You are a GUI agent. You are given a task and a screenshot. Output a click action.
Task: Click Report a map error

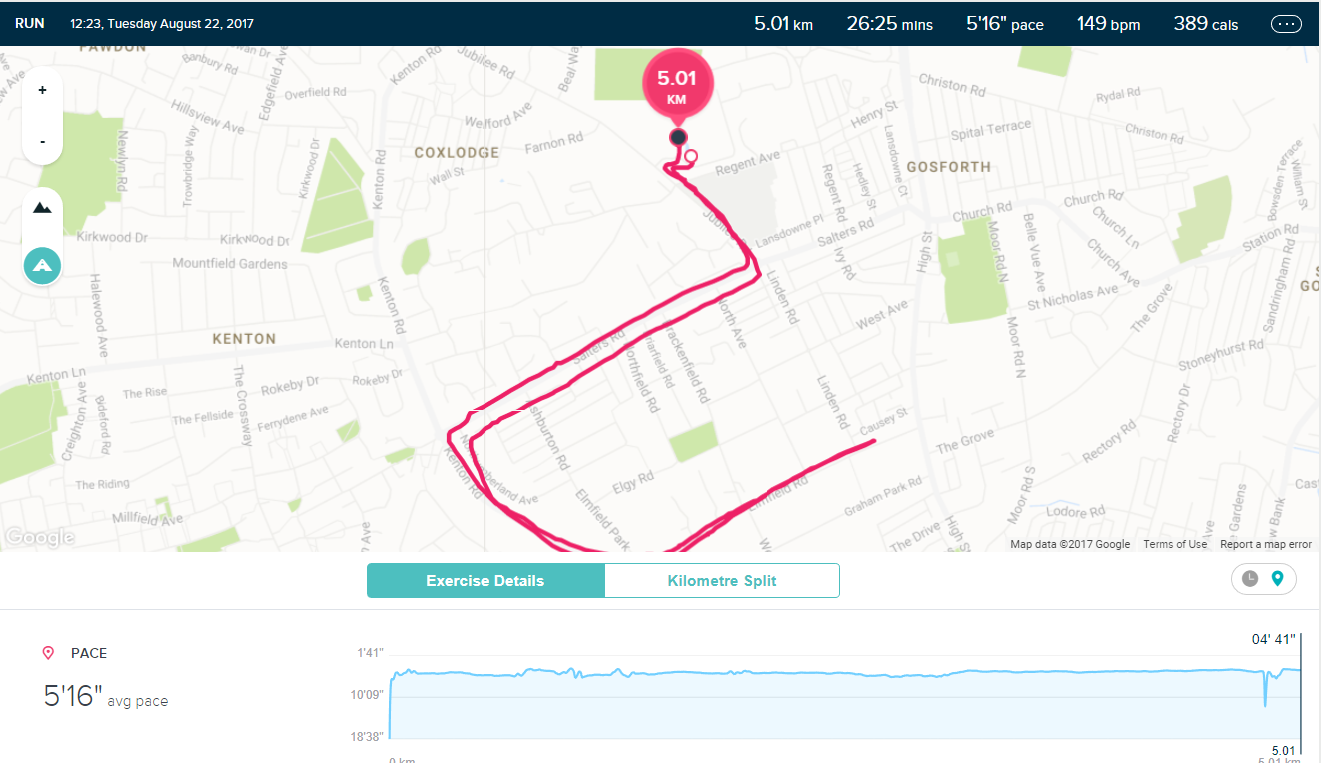pyautogui.click(x=1265, y=543)
